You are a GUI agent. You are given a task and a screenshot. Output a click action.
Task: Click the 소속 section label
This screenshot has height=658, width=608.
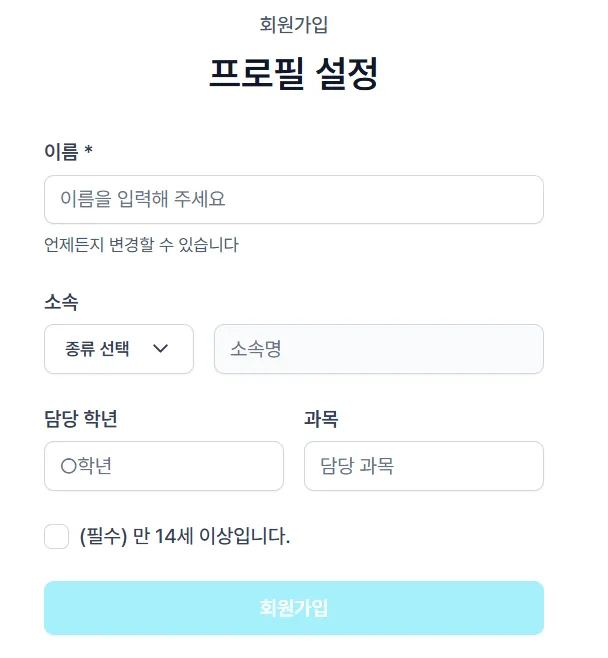(x=61, y=301)
